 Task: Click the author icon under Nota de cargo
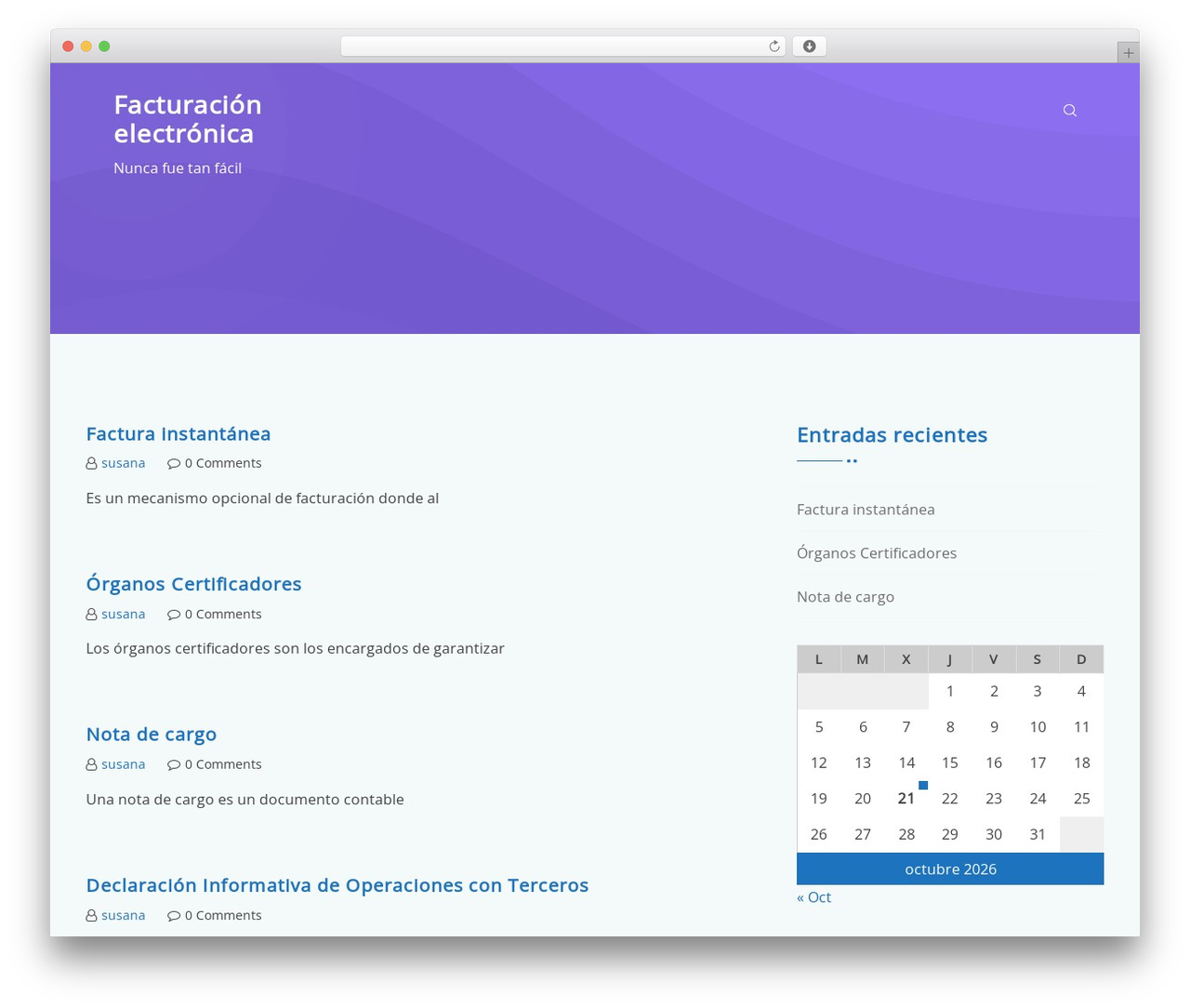[91, 764]
